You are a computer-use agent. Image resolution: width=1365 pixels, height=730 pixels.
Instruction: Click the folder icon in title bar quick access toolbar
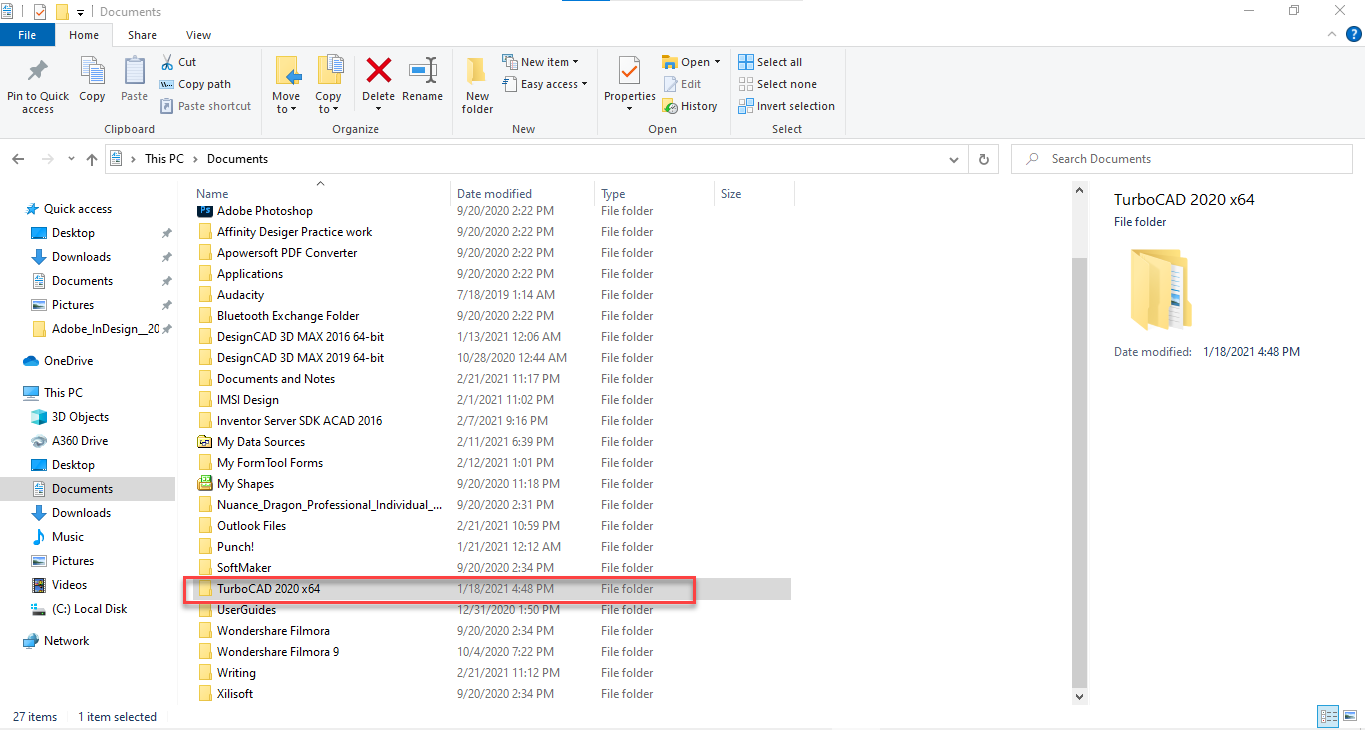pyautogui.click(x=62, y=12)
